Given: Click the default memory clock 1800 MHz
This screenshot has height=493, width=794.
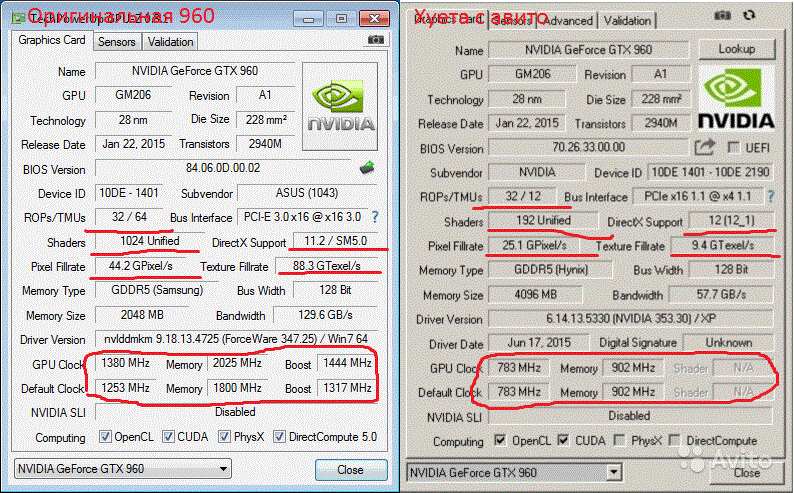Looking at the screenshot, I should click(237, 388).
